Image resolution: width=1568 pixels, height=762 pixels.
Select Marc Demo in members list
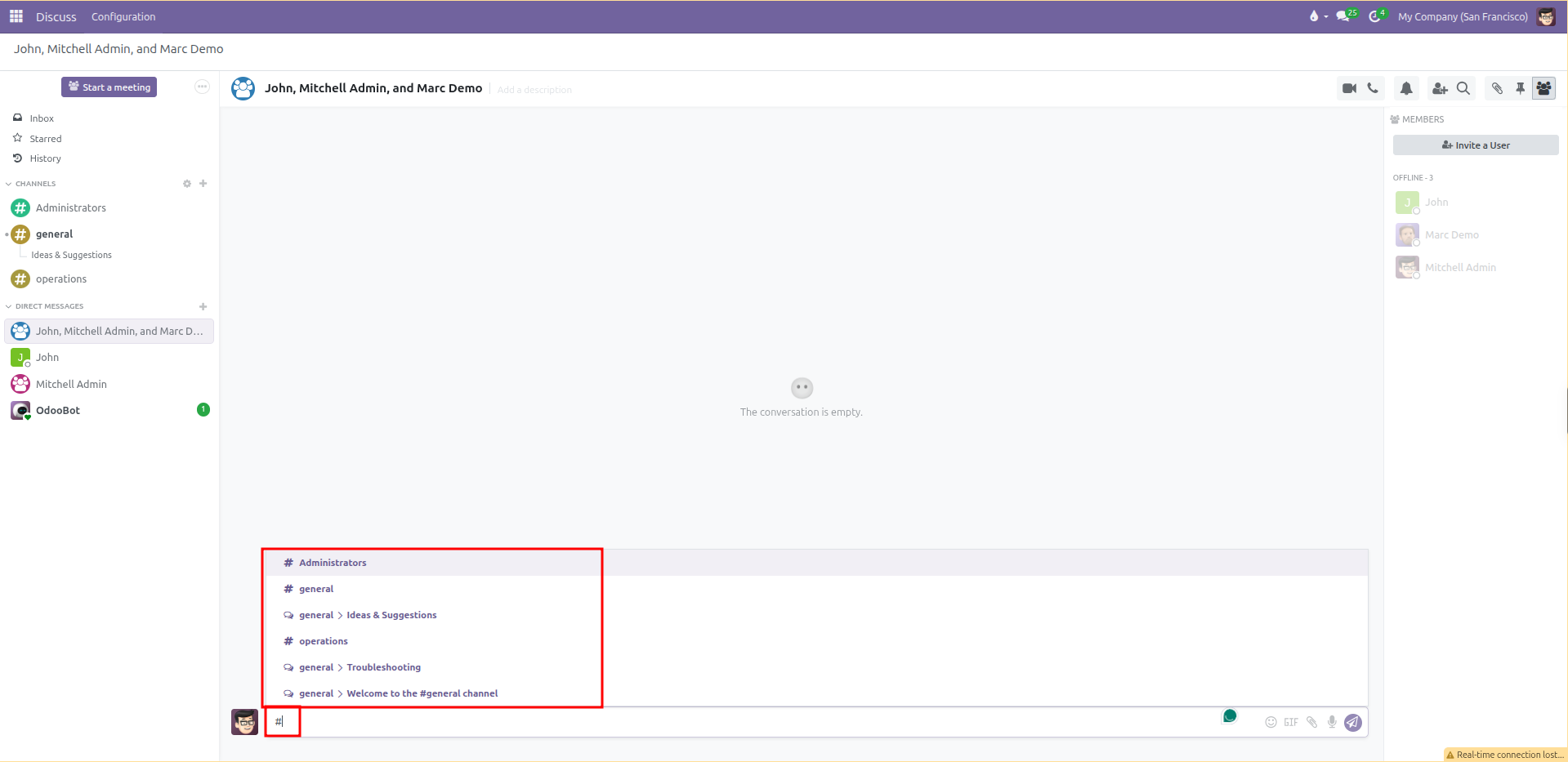tap(1451, 235)
